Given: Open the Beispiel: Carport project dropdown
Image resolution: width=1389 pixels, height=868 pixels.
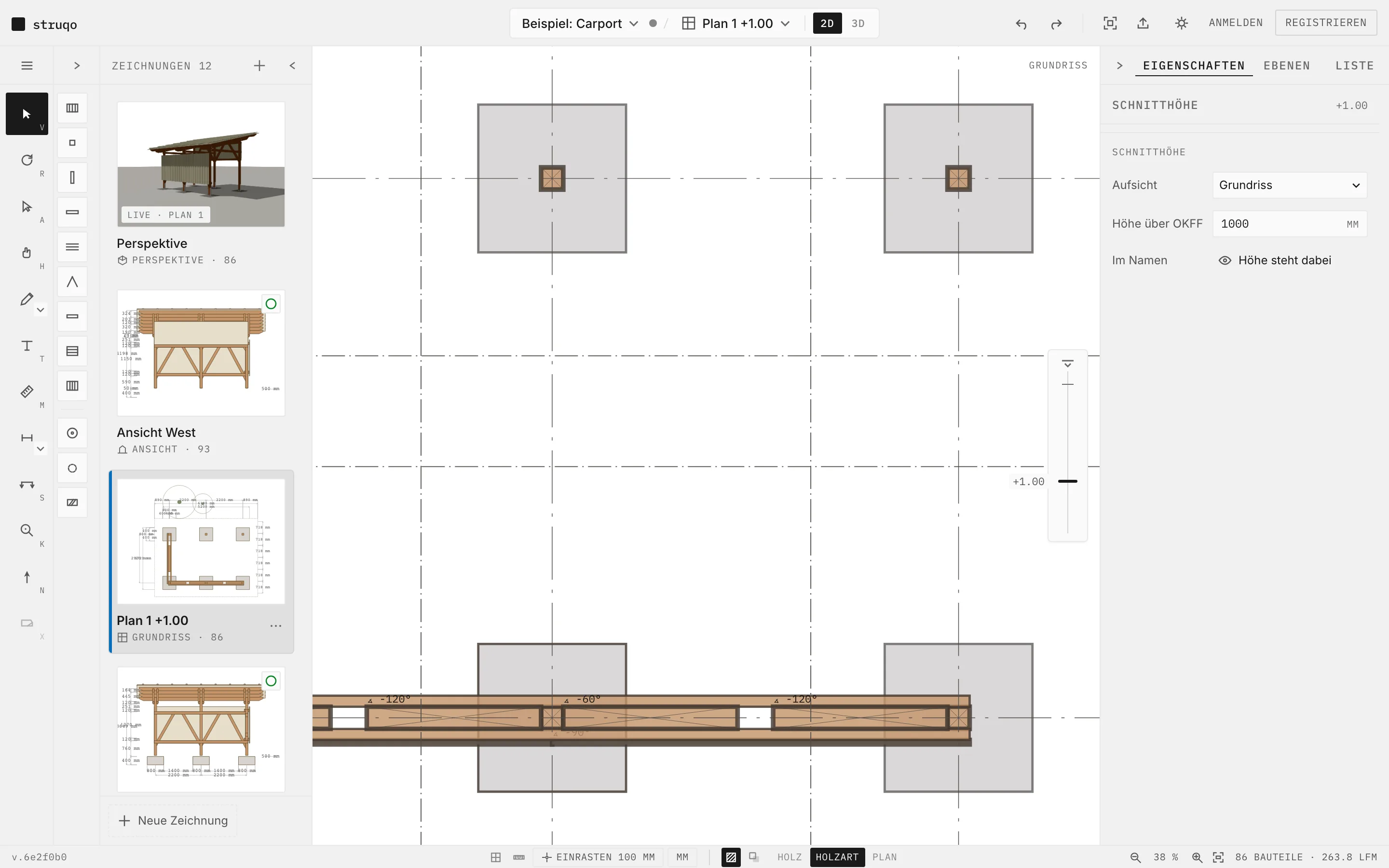Looking at the screenshot, I should (x=580, y=24).
